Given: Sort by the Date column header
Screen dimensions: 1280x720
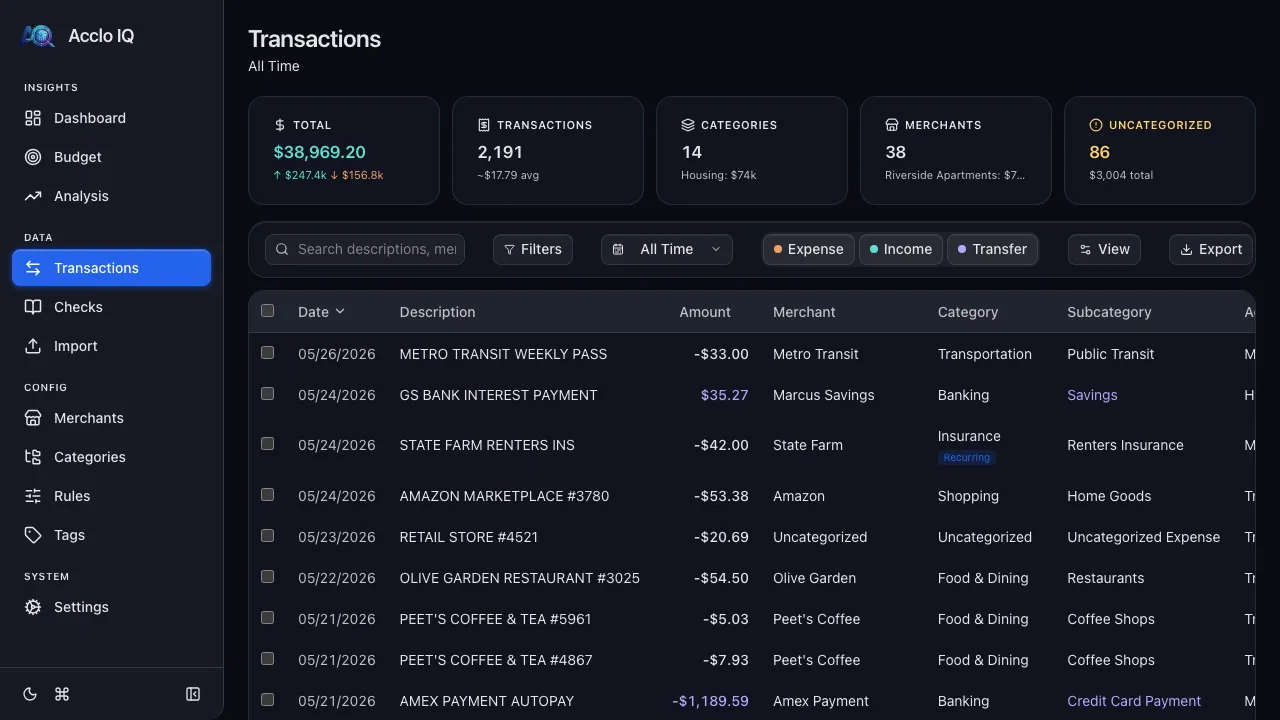Looking at the screenshot, I should (x=321, y=312).
